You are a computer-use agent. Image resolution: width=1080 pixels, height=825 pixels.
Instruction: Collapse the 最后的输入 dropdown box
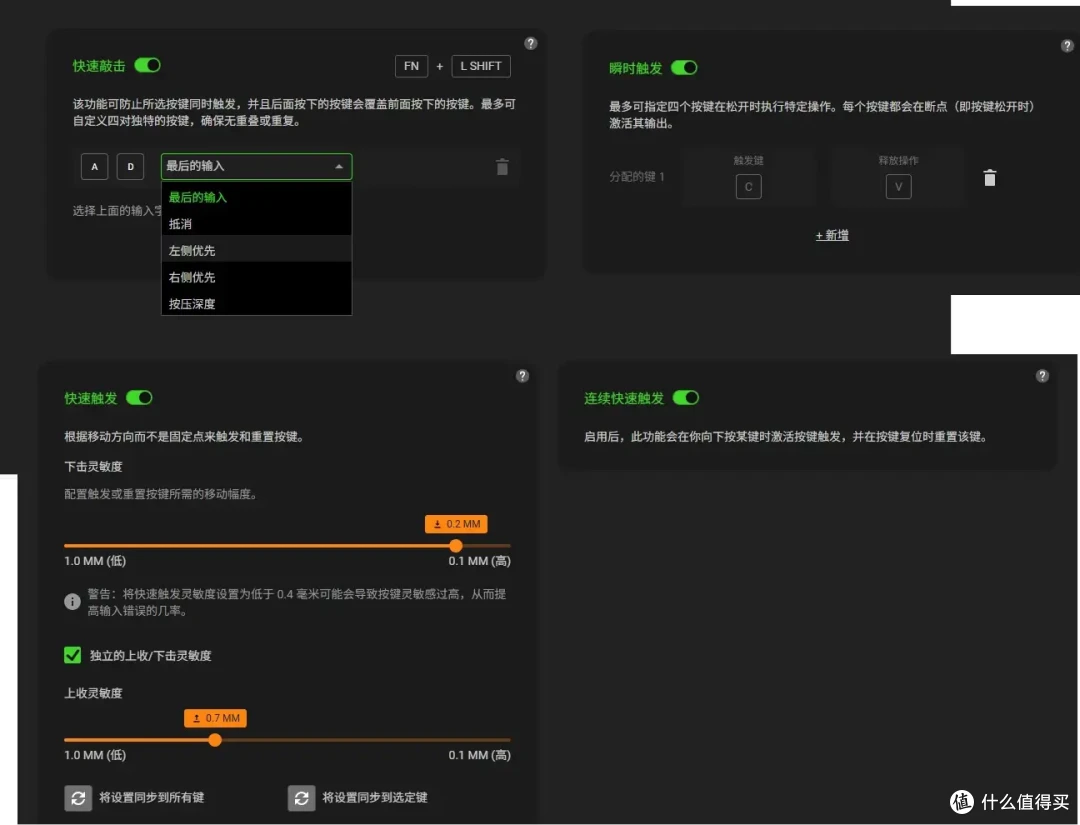[256, 167]
